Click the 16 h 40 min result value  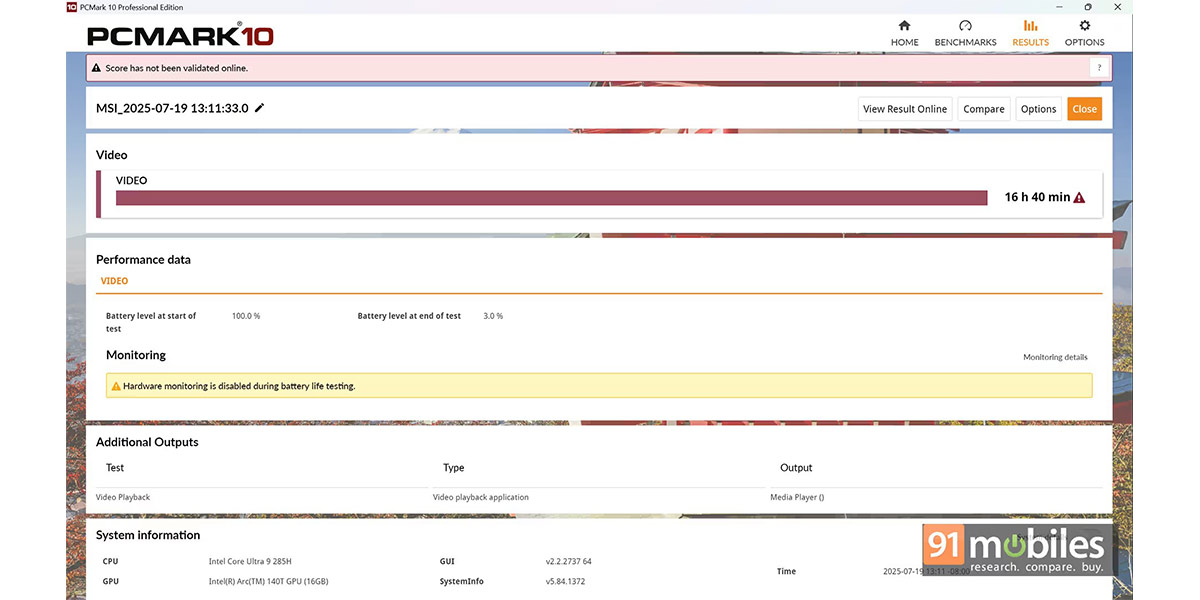coord(1037,198)
